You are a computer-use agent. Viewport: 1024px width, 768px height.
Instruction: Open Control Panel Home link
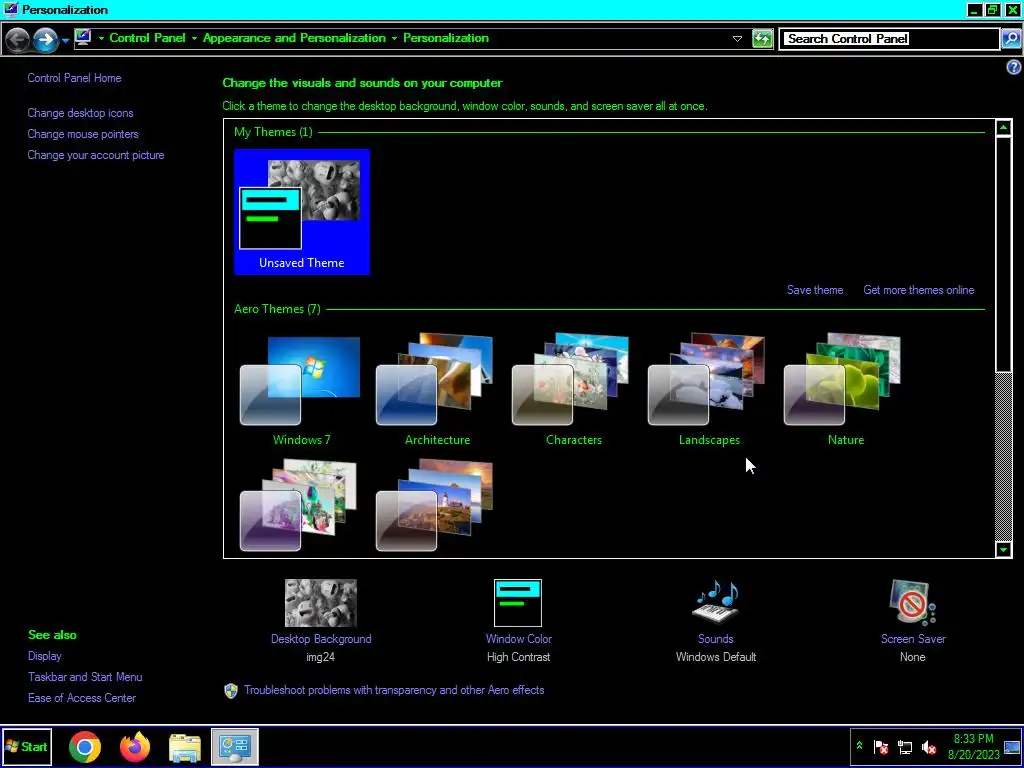74,78
